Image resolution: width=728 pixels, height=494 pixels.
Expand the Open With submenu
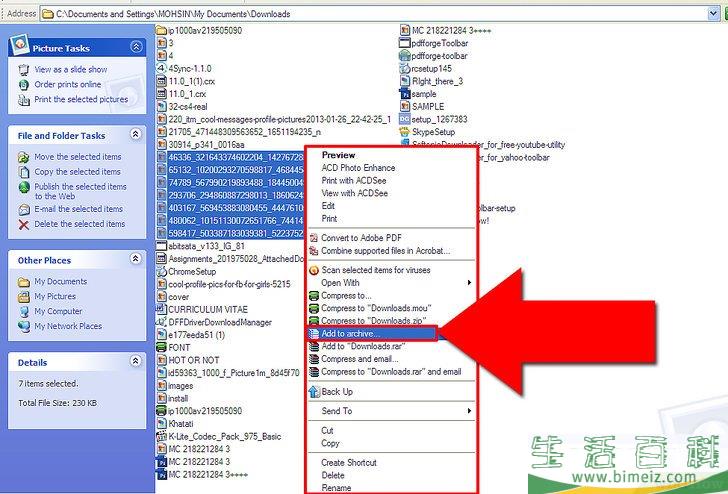[469, 282]
